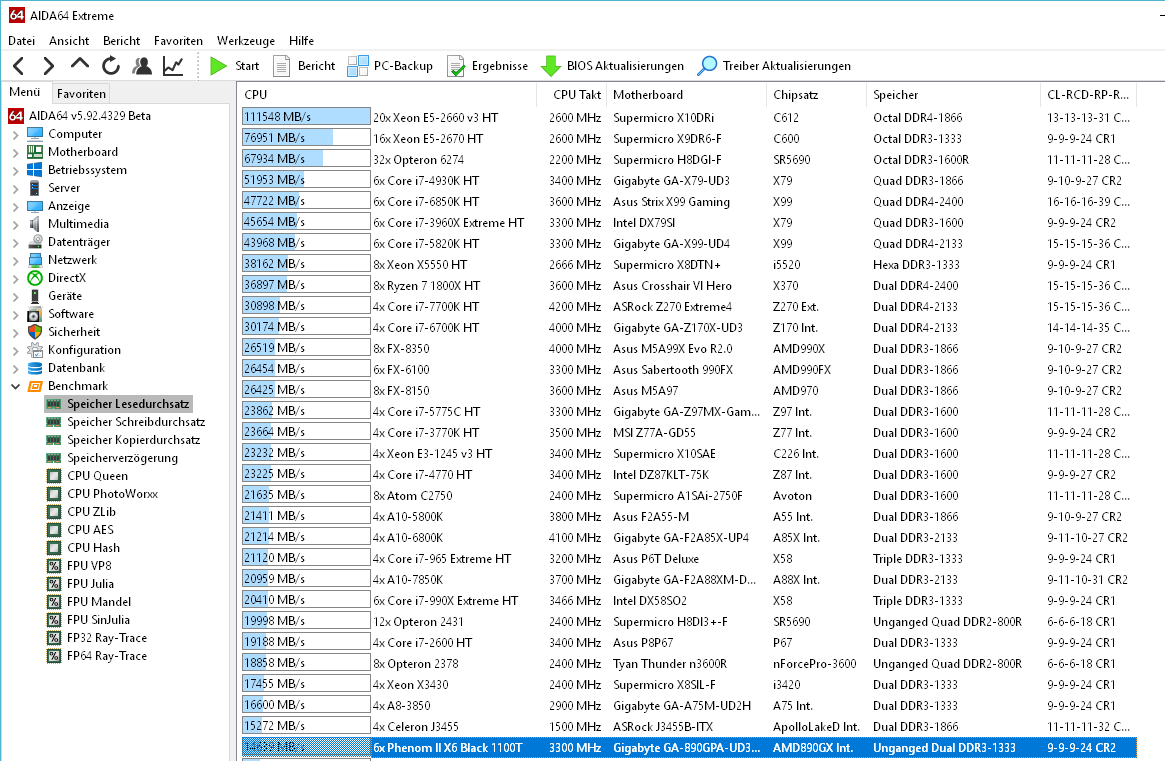This screenshot has width=1165, height=761.
Task: Select the 20x Xeon E5-2660 v3 HT row
Action: [x=689, y=117]
